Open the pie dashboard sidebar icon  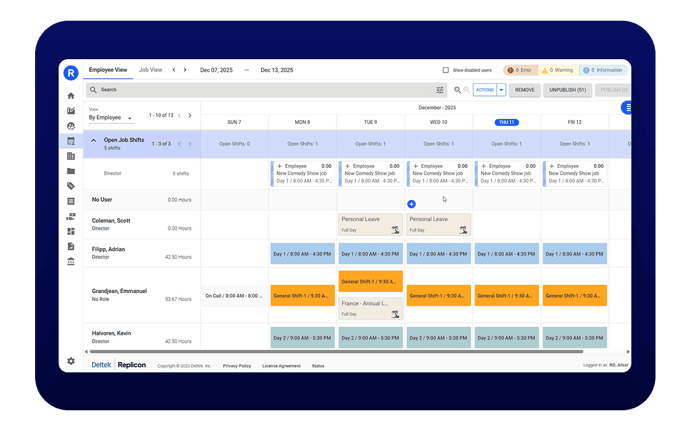71,126
